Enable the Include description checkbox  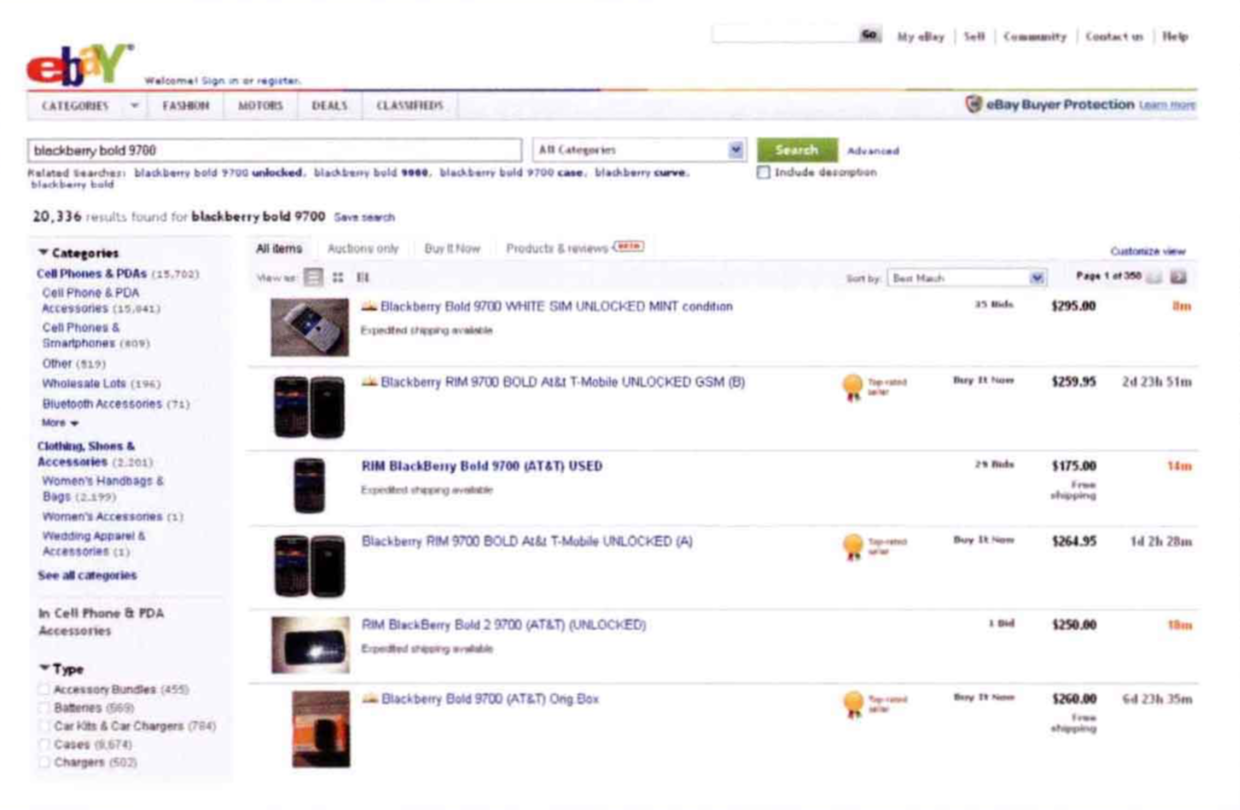[764, 173]
